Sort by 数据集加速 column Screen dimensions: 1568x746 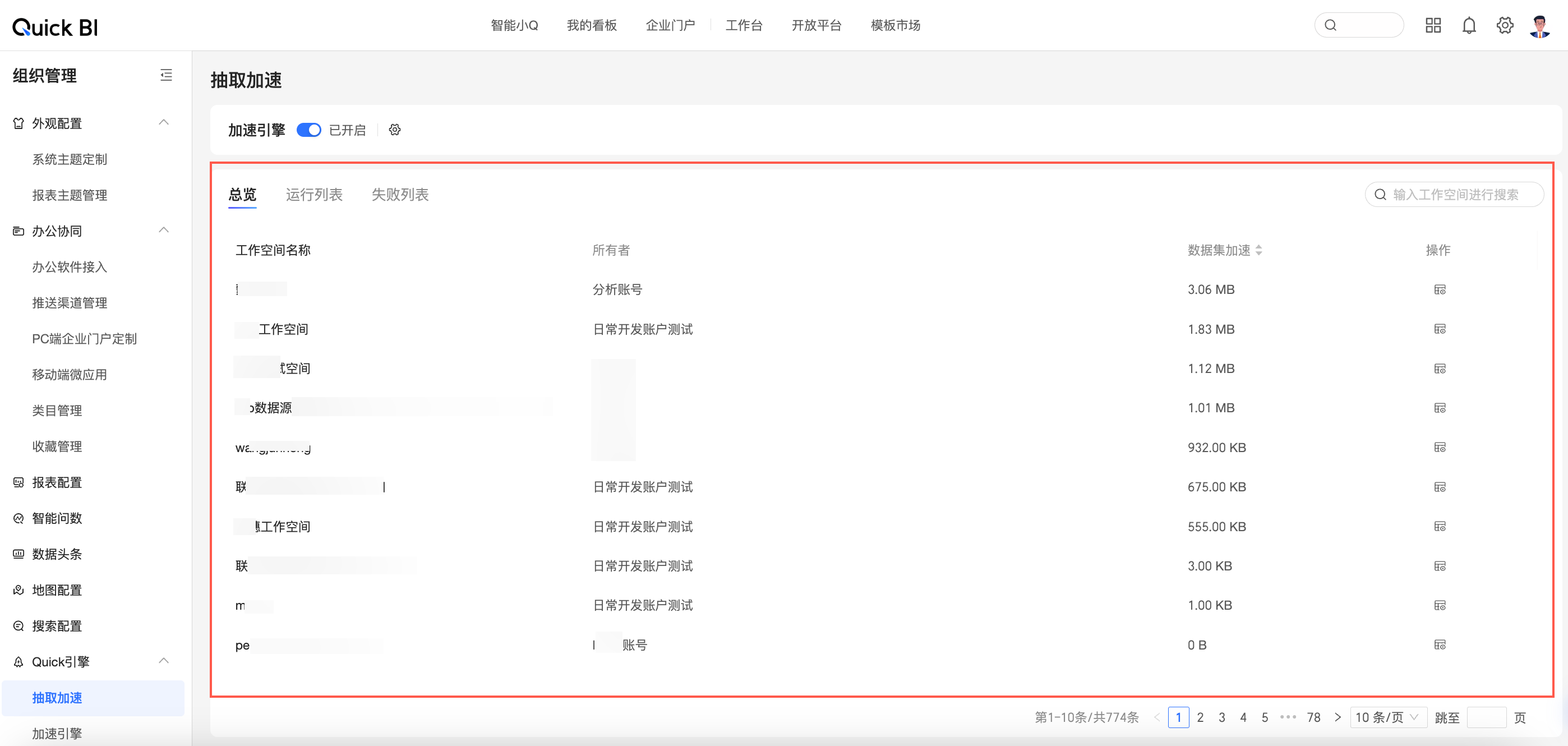click(x=1258, y=250)
